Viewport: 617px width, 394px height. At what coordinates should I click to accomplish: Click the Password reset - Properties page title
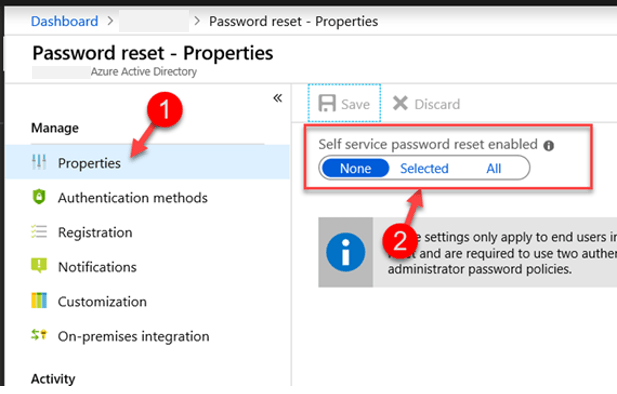pos(153,53)
